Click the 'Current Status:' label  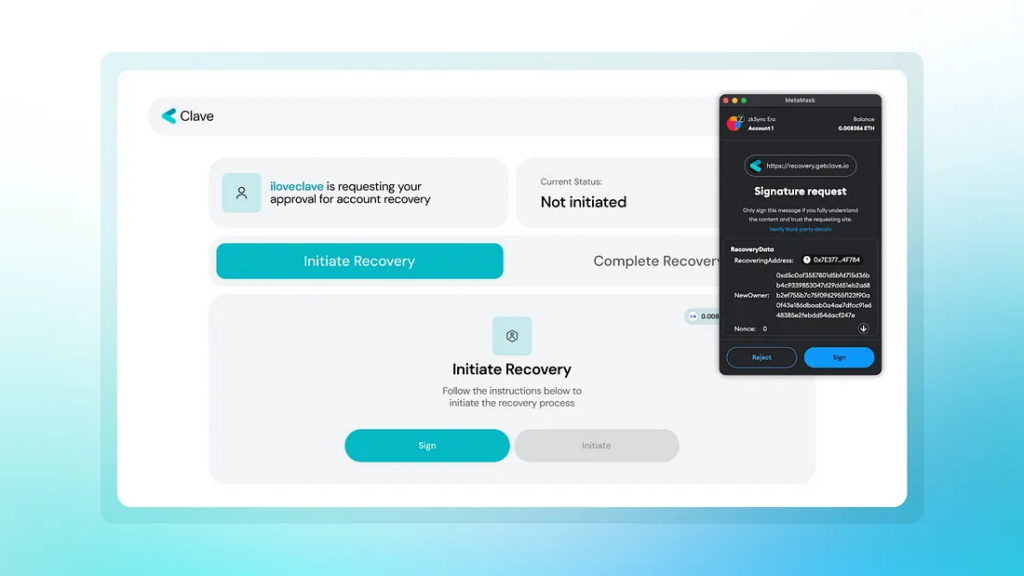click(x=571, y=182)
